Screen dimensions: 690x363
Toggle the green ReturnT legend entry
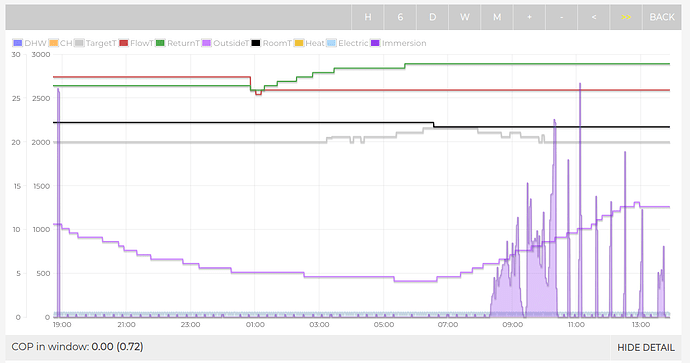point(178,43)
